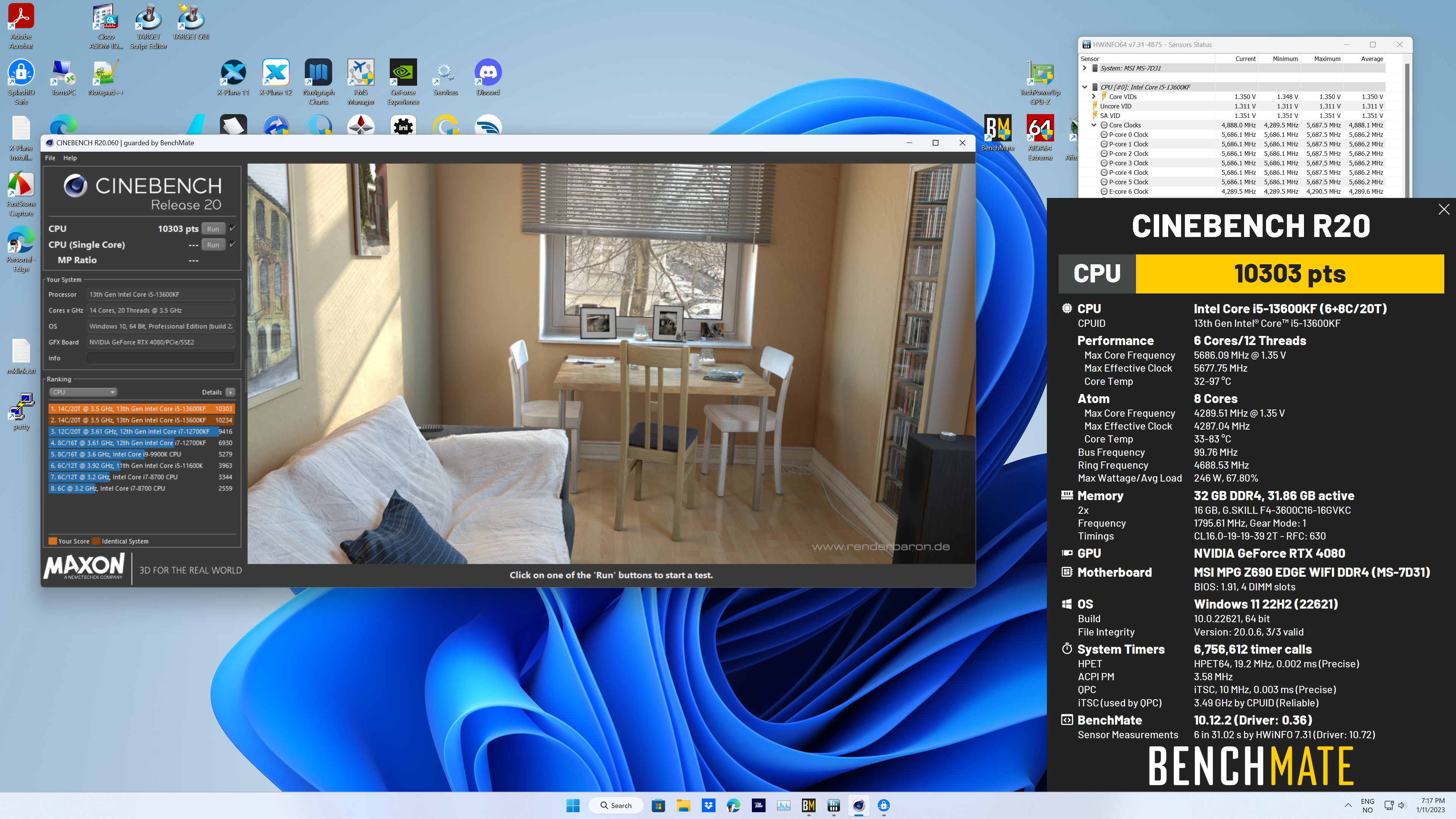Select GeForce Experience desktop icon
The image size is (1456, 819).
point(403,82)
